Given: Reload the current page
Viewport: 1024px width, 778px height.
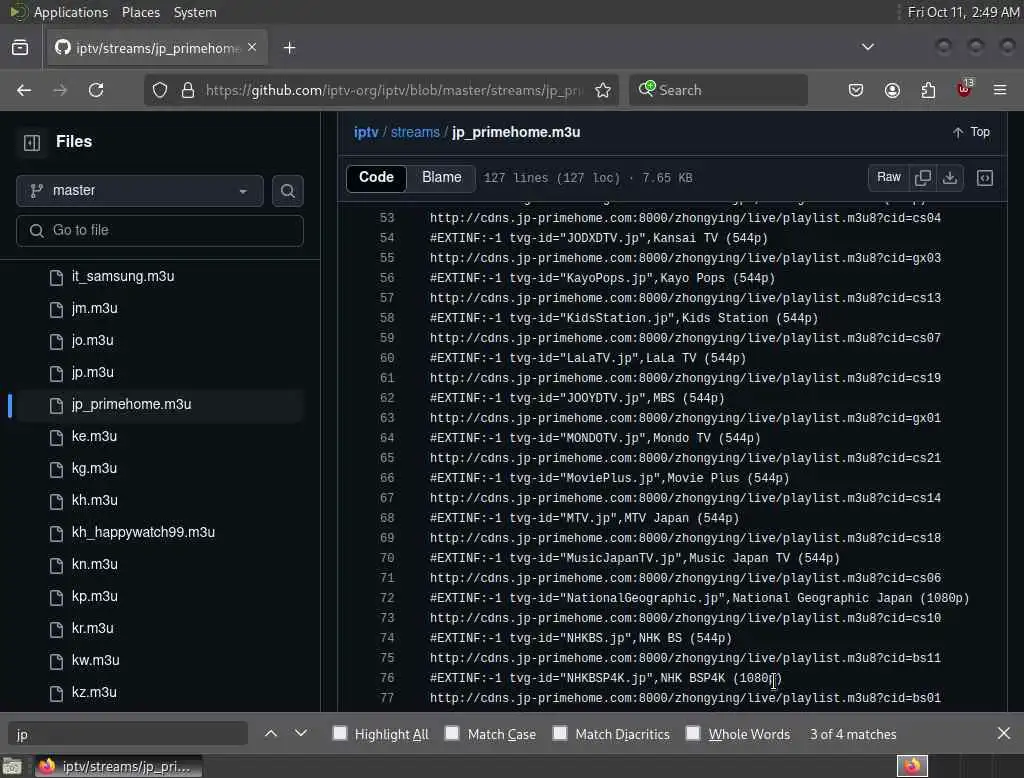Looking at the screenshot, I should 96,90.
